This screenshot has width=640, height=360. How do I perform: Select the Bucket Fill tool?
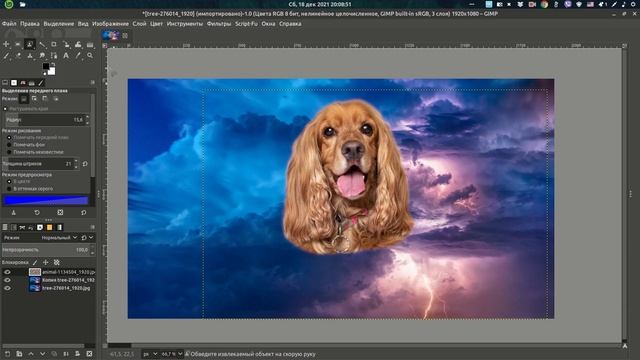click(90, 44)
